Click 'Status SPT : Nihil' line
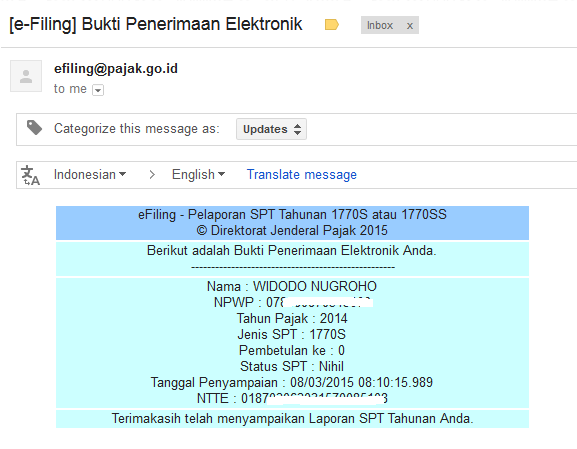This screenshot has height=449, width=577. (292, 367)
